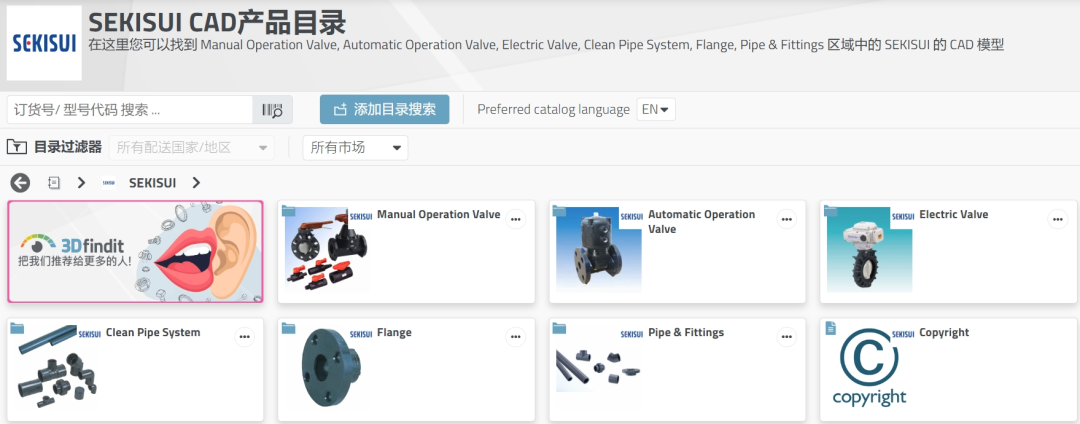The width and height of the screenshot is (1080, 424).
Task: Click the Flange folder icon
Action: [288, 328]
